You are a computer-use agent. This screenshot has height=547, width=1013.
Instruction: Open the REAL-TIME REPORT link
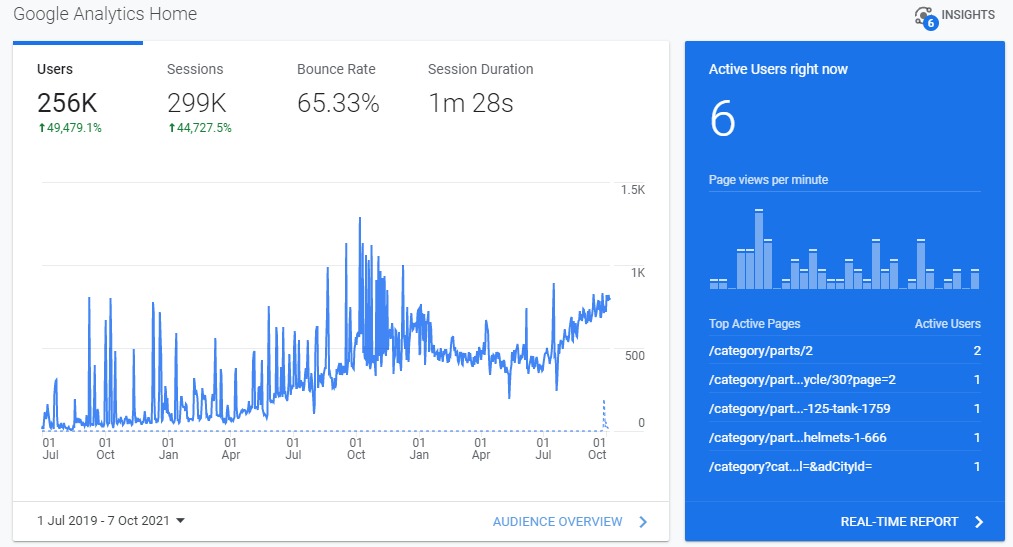[x=899, y=522]
